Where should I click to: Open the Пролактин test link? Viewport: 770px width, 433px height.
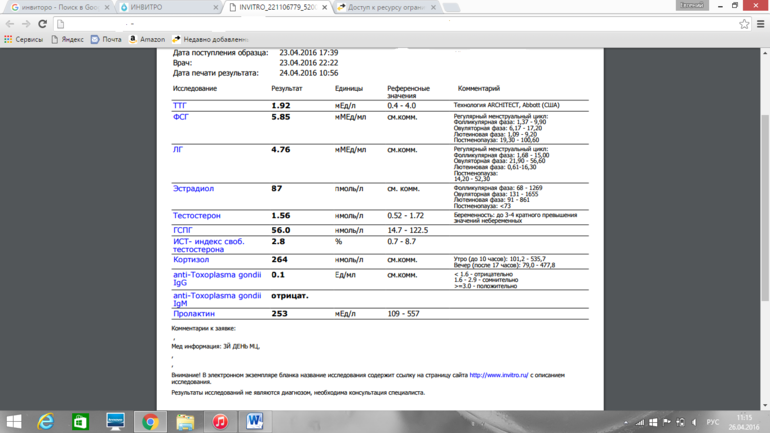pyautogui.click(x=193, y=314)
